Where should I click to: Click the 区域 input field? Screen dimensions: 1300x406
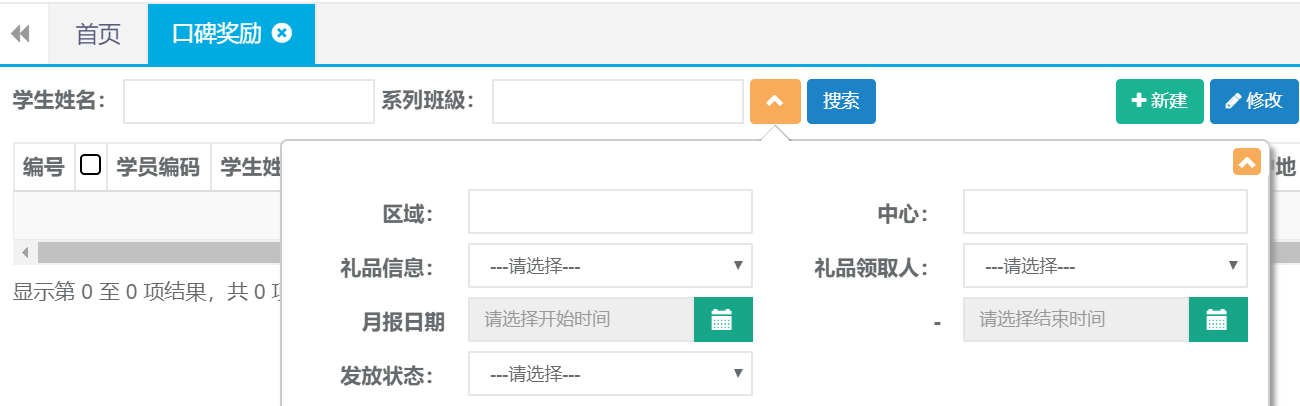tap(610, 212)
